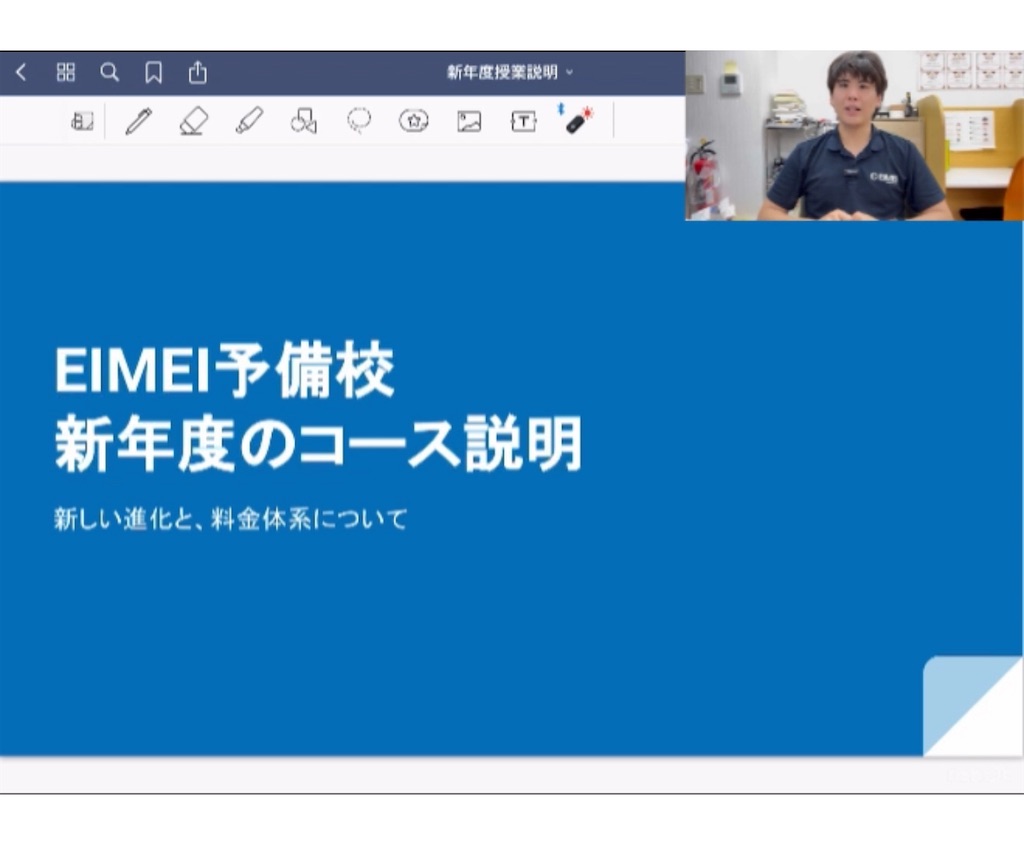
Task: Select the Pen tool
Action: tap(138, 121)
